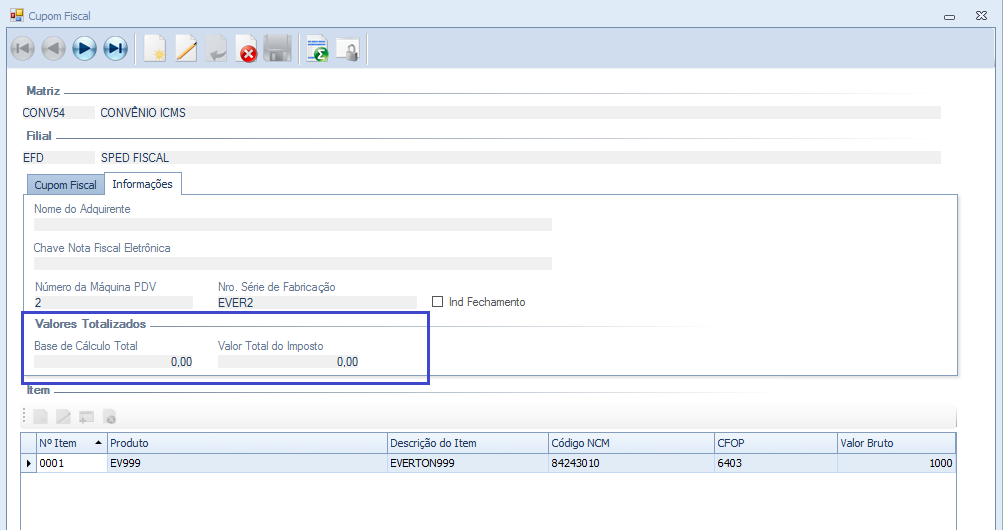Select Valor Bruto cell 1000
Image resolution: width=1003 pixels, height=530 pixels.
pyautogui.click(x=896, y=463)
